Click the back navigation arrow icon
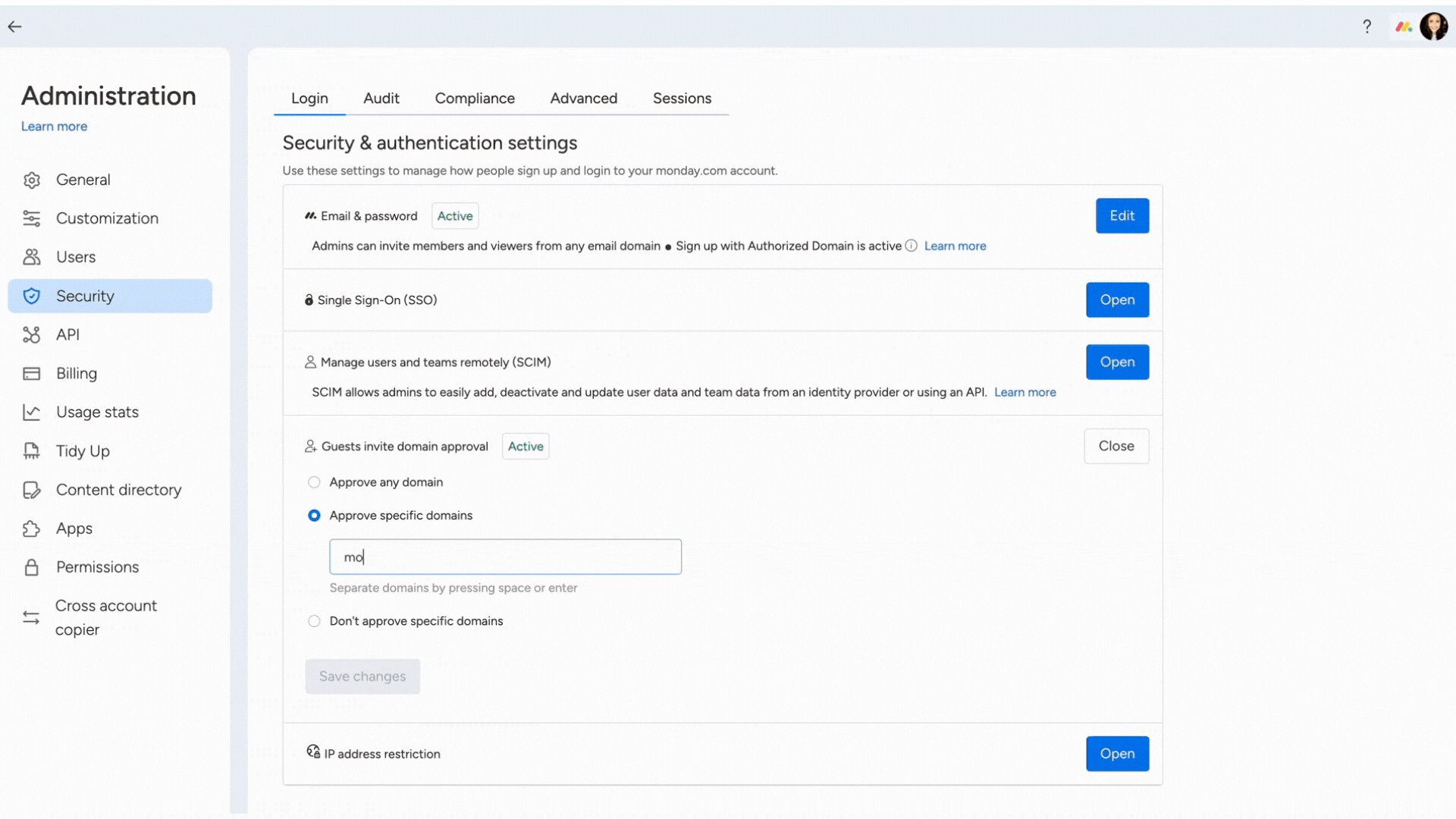1456x819 pixels. [x=14, y=26]
